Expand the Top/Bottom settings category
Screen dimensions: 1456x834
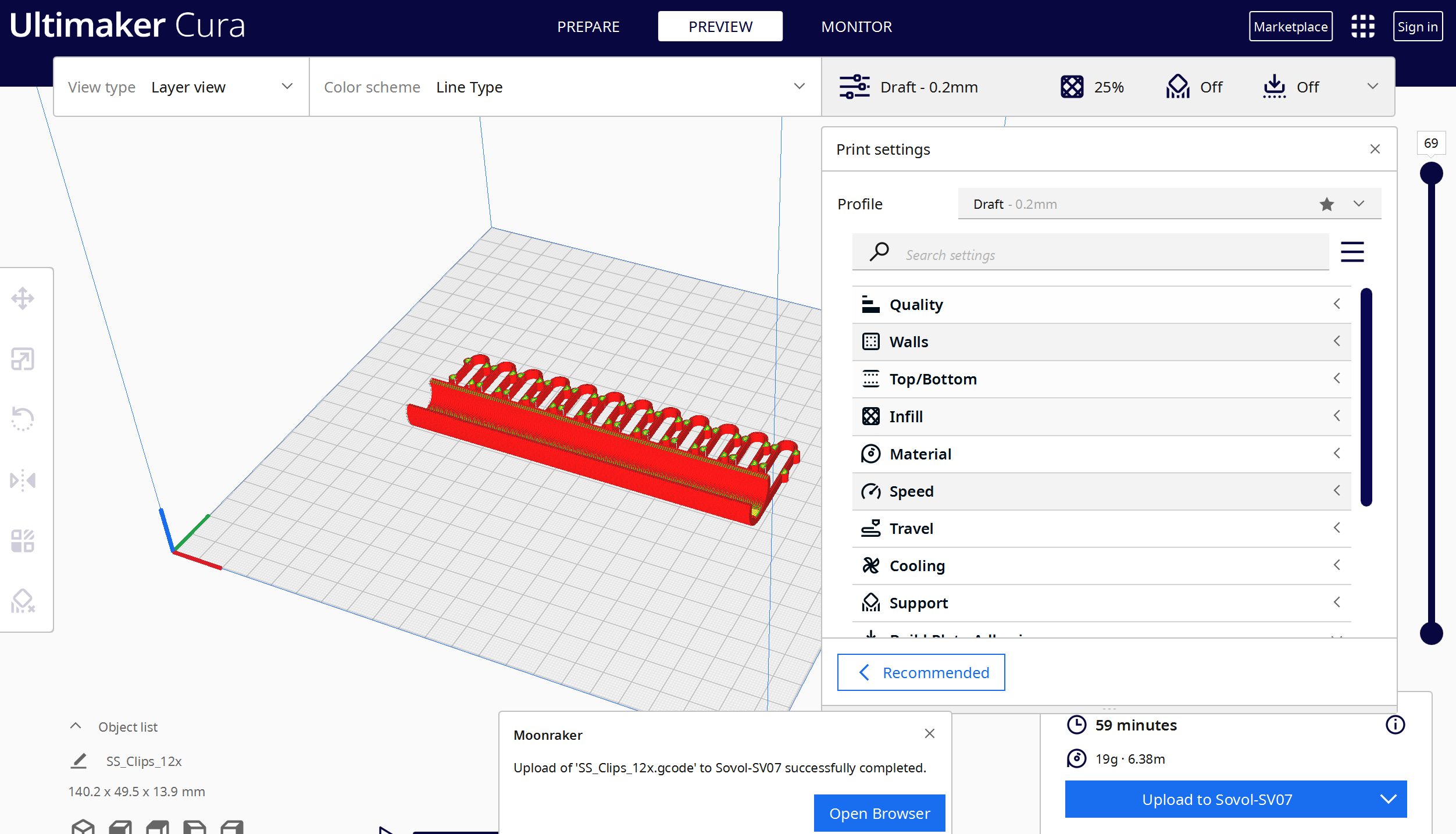[1101, 379]
